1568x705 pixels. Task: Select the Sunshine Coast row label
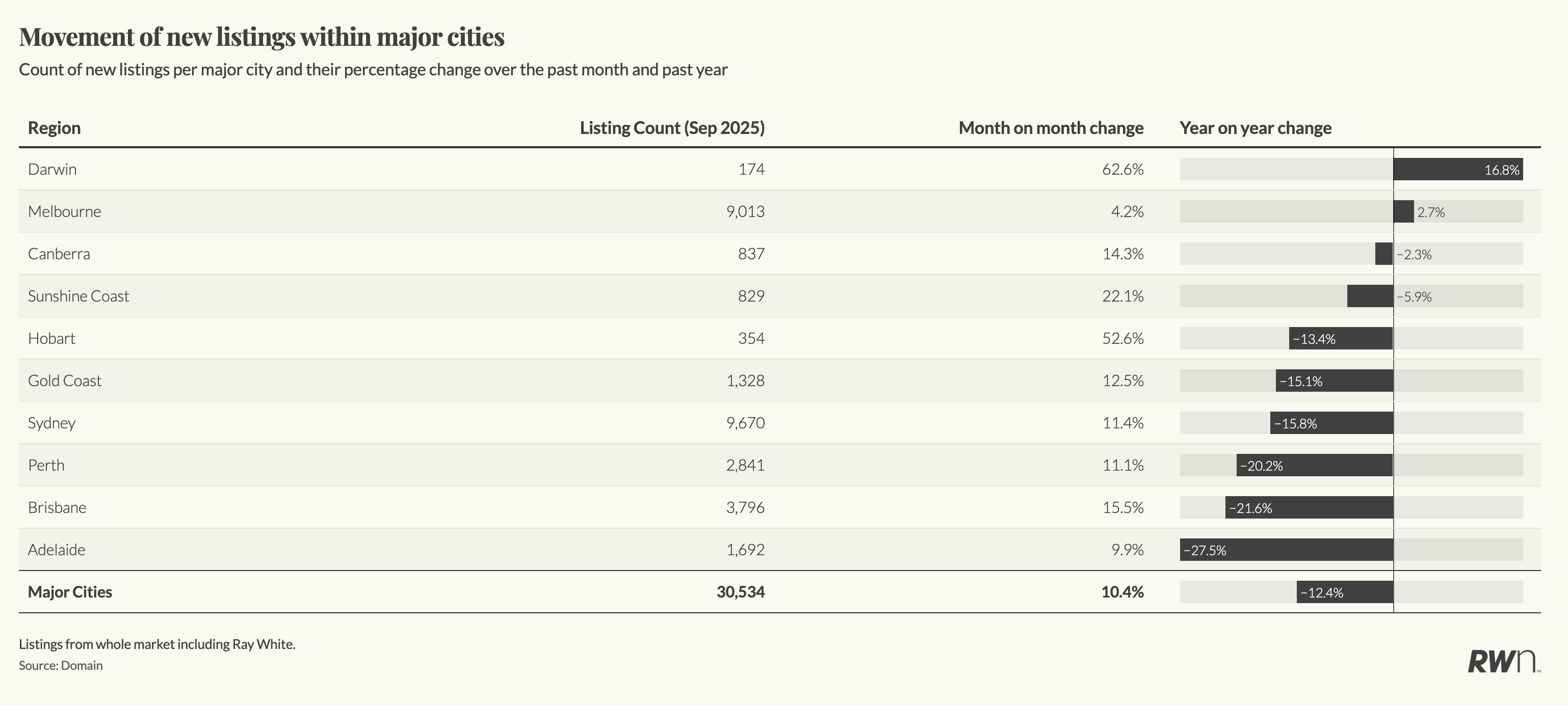coord(79,296)
